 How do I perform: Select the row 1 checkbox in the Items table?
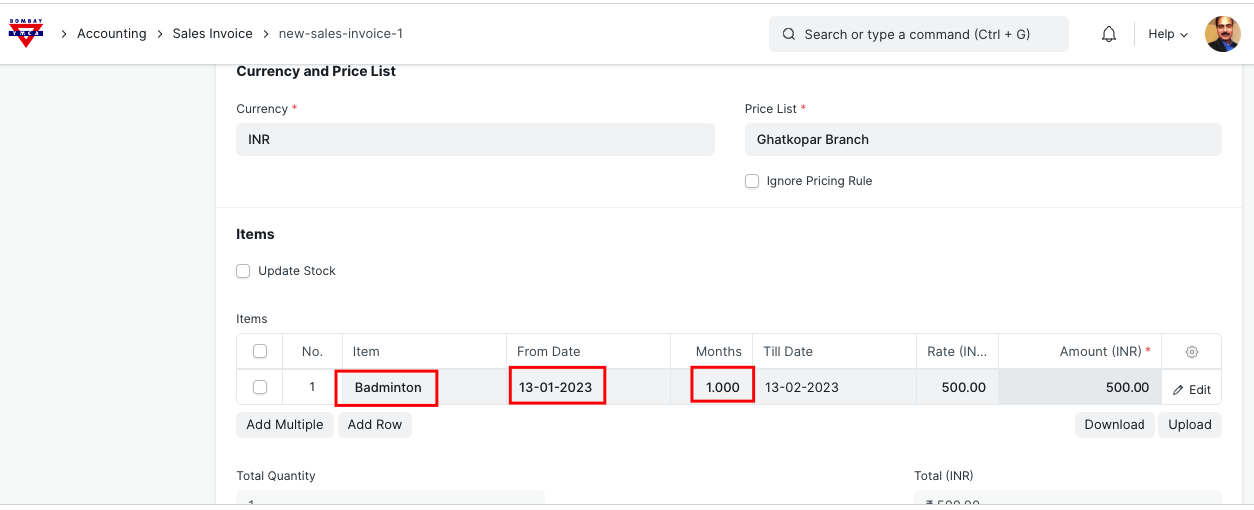[x=260, y=387]
